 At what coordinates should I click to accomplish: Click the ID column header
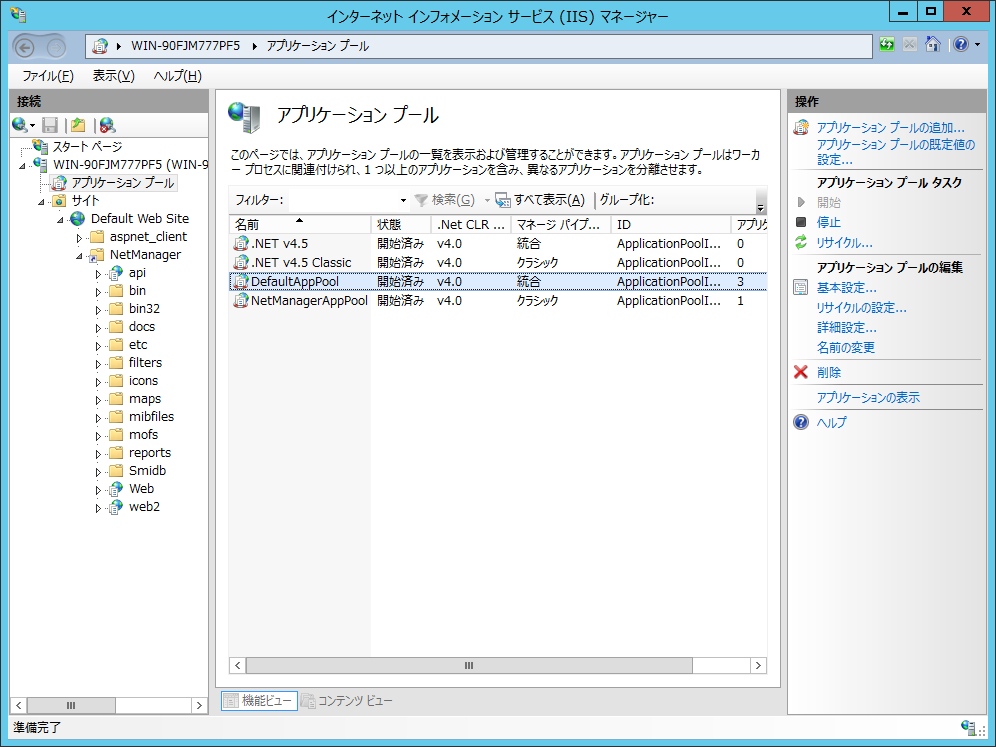click(x=671, y=224)
